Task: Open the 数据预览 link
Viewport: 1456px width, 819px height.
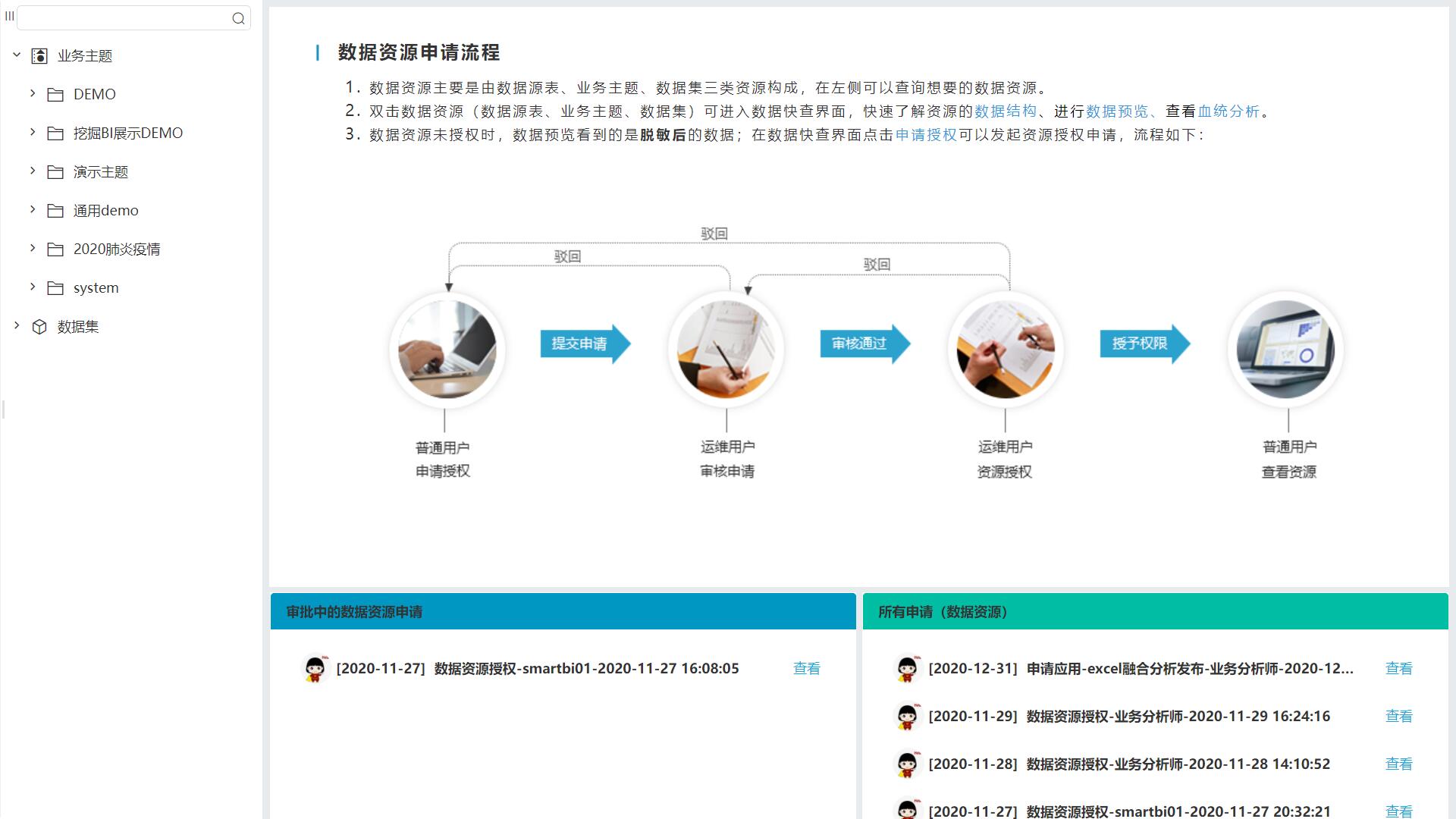Action: tap(1117, 111)
